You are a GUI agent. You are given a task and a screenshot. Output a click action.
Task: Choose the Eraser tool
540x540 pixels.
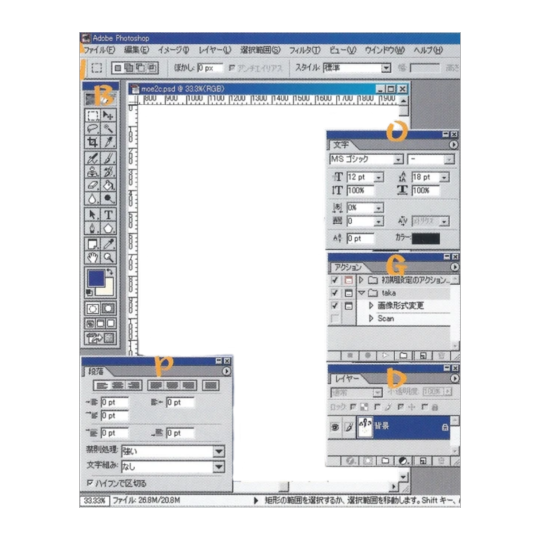[92, 185]
